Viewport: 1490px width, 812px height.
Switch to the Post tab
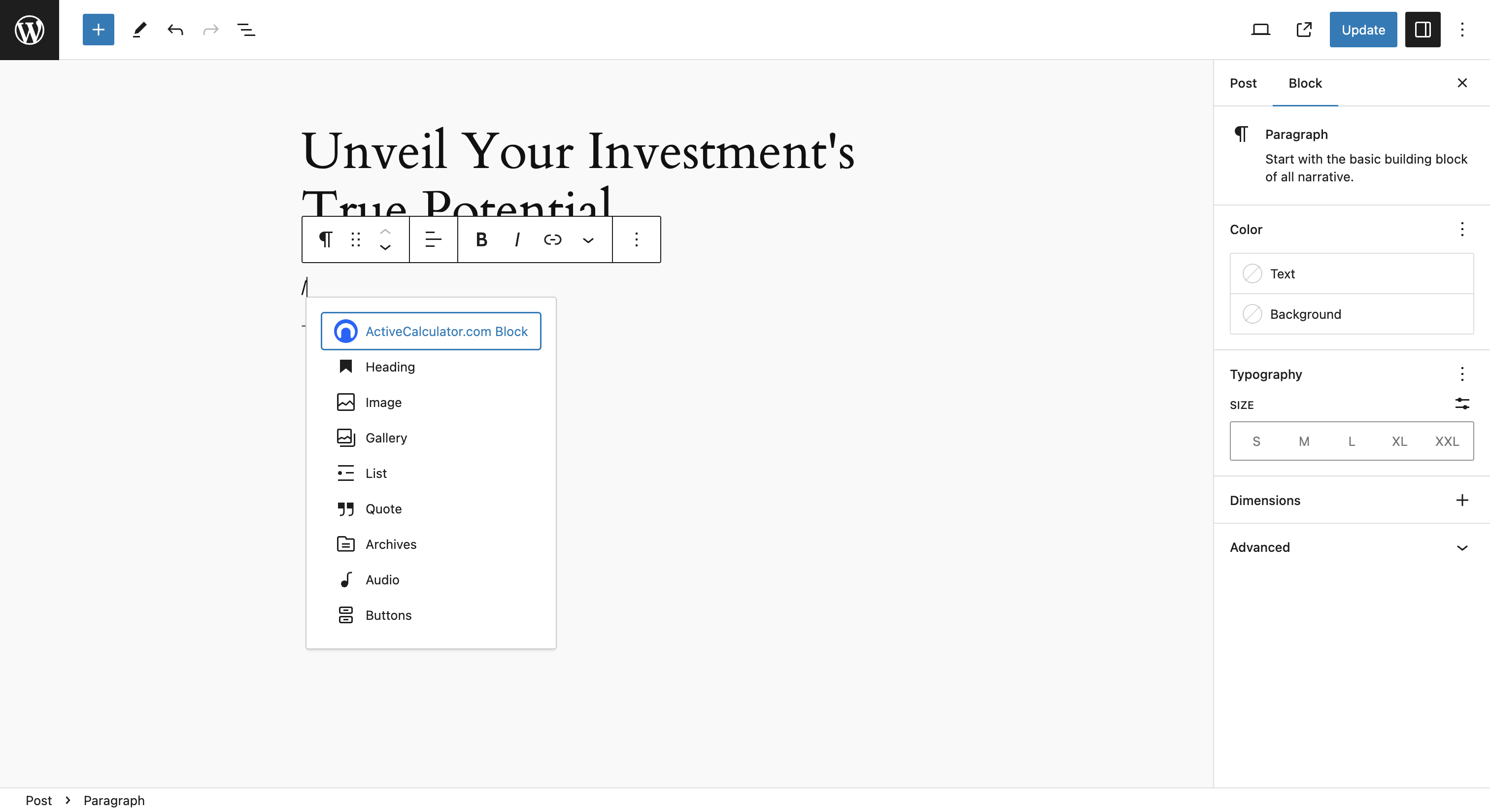click(x=1243, y=83)
